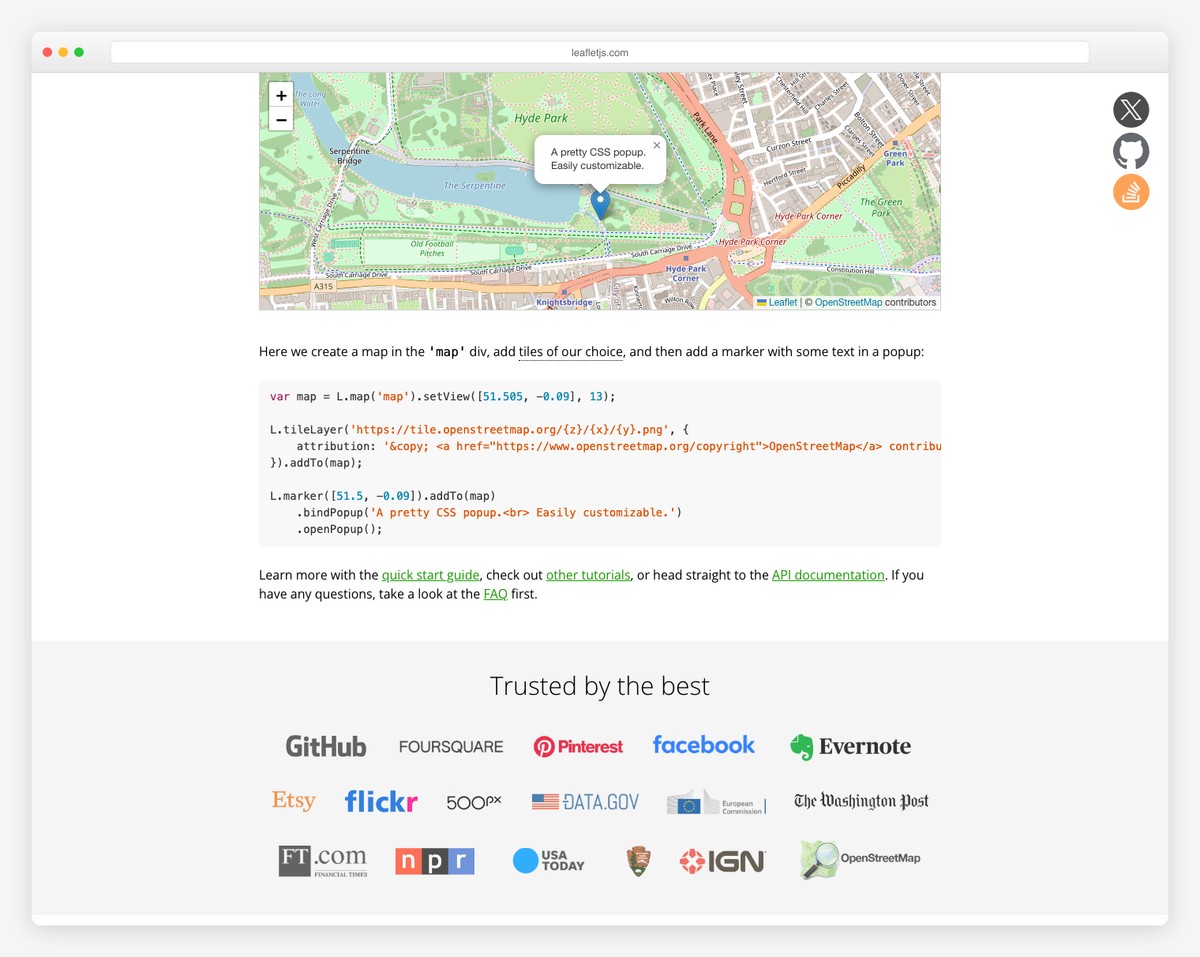Open the quick start guide
This screenshot has width=1200, height=957.
[x=430, y=575]
